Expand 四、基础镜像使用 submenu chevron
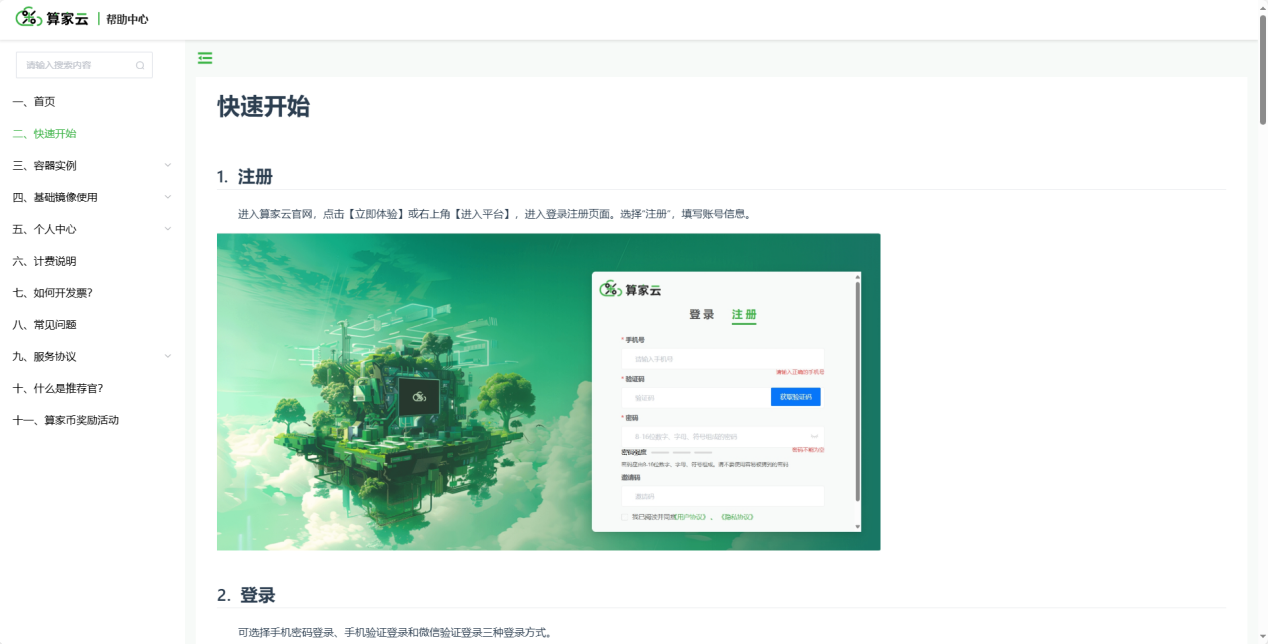 (167, 197)
